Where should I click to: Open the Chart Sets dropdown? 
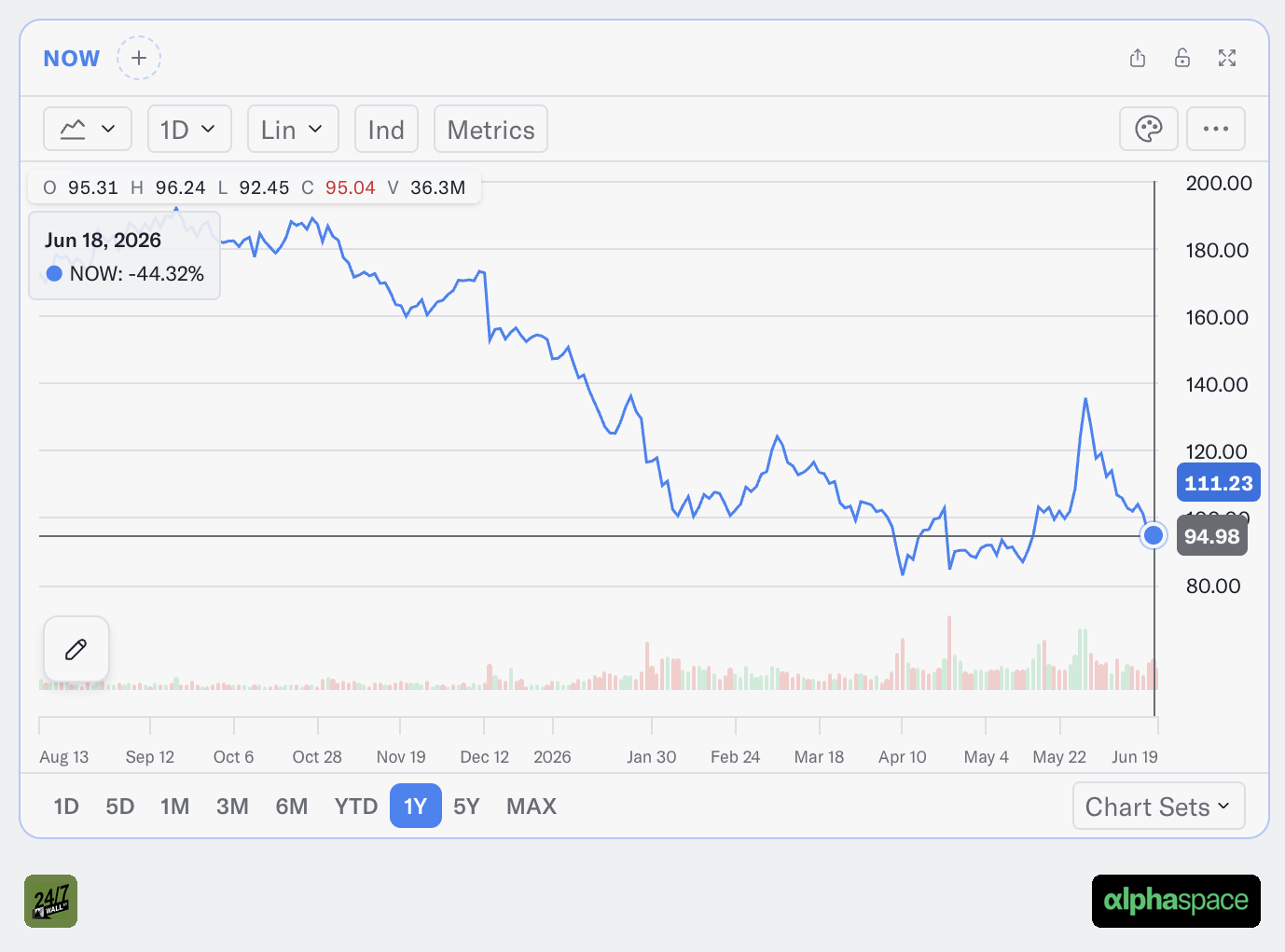point(1158,807)
